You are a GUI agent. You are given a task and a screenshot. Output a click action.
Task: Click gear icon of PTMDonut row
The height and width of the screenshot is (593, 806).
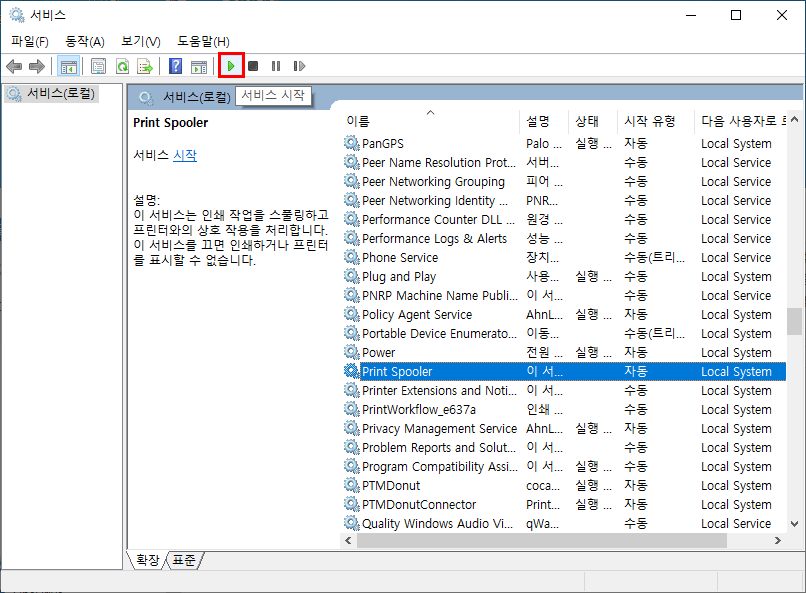pos(352,485)
